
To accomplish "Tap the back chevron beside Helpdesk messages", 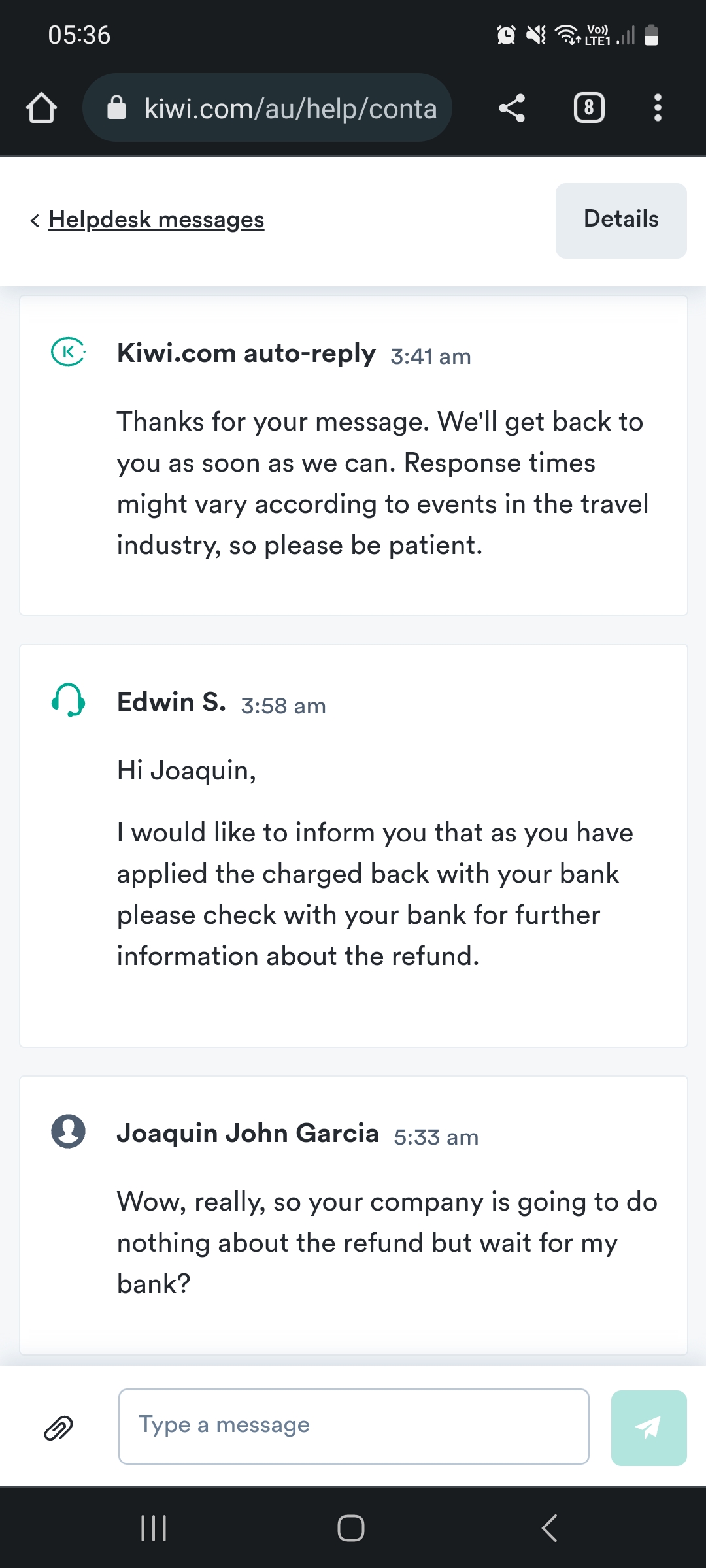I will 35,220.
